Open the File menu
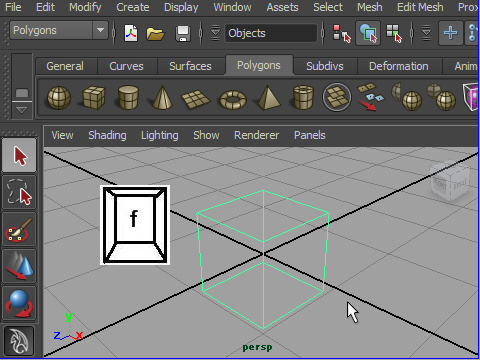 13,7
